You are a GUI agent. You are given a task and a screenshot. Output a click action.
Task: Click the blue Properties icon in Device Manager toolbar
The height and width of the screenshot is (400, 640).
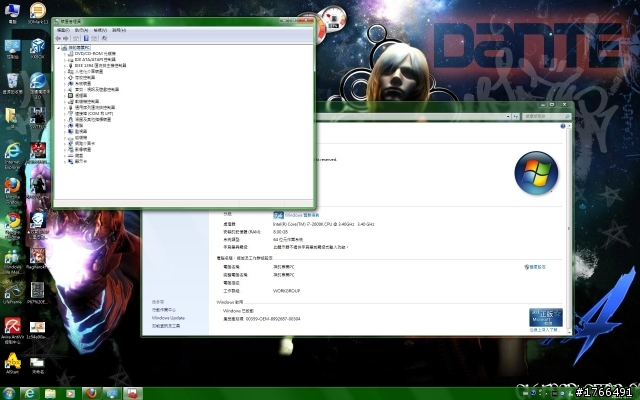click(86, 38)
